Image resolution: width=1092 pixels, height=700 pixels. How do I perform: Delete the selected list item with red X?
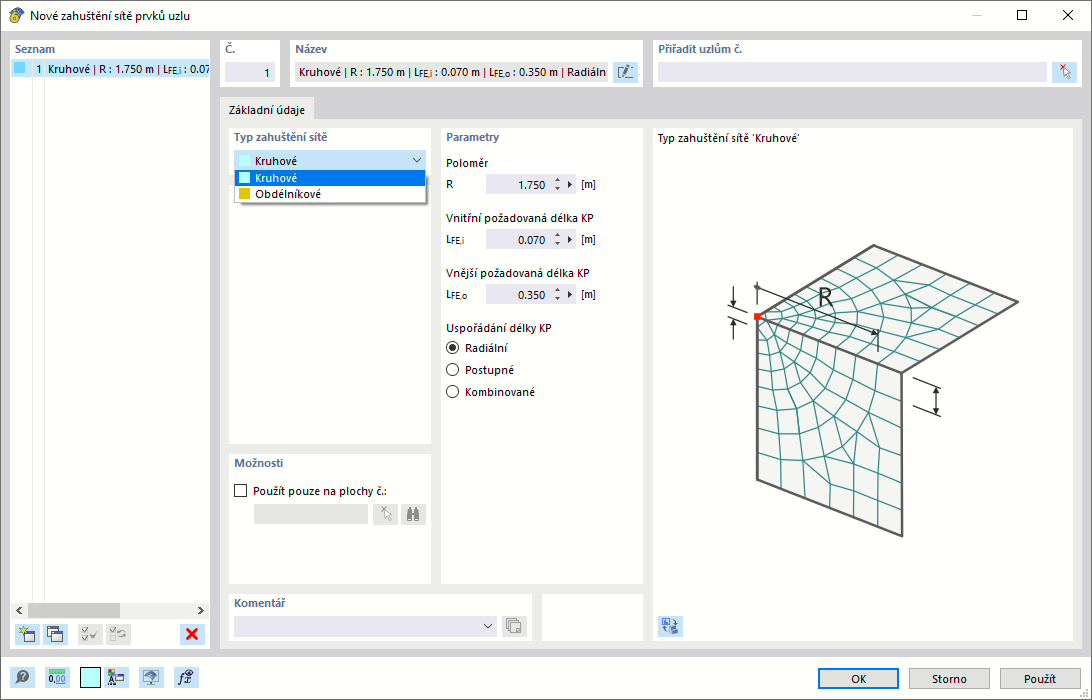[192, 634]
